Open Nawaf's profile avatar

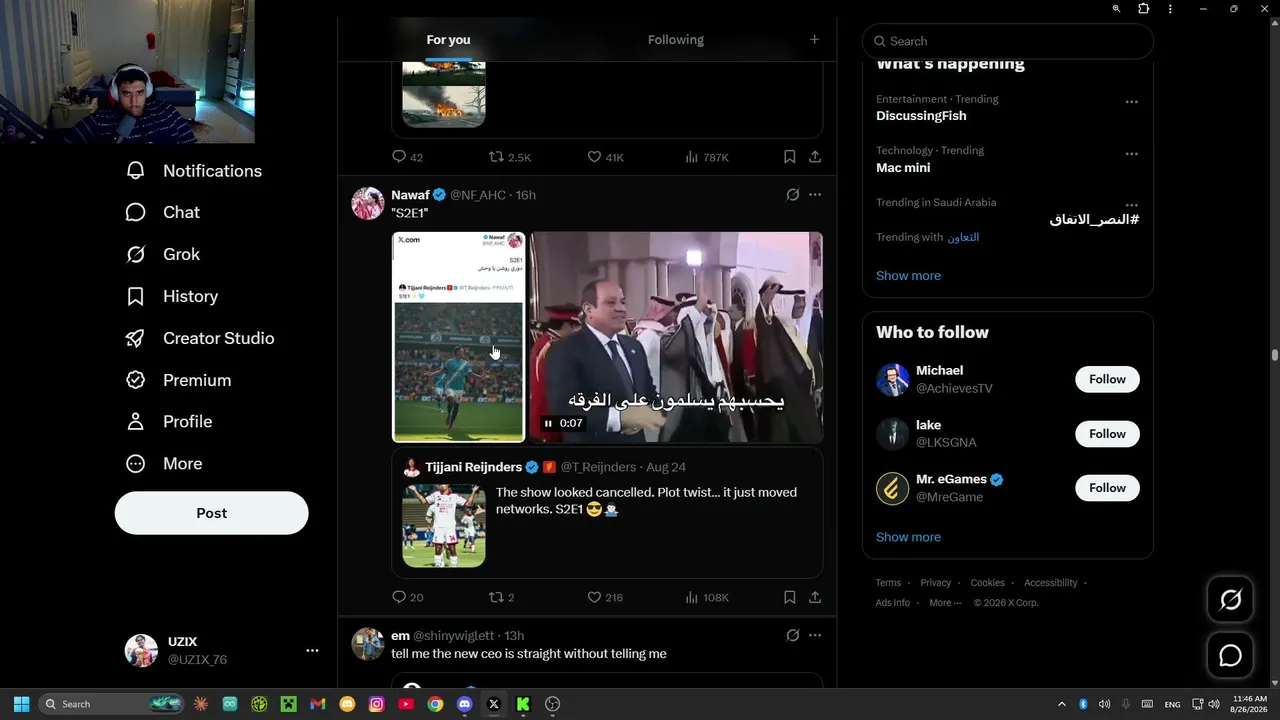click(368, 203)
